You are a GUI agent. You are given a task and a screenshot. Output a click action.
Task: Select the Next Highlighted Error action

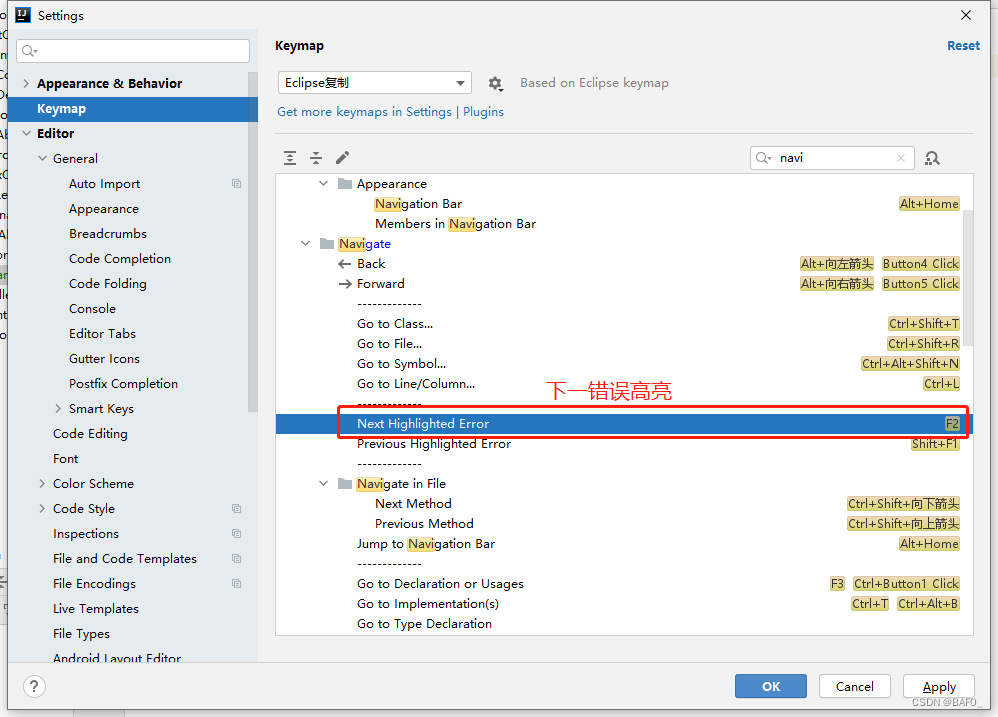pyautogui.click(x=624, y=424)
